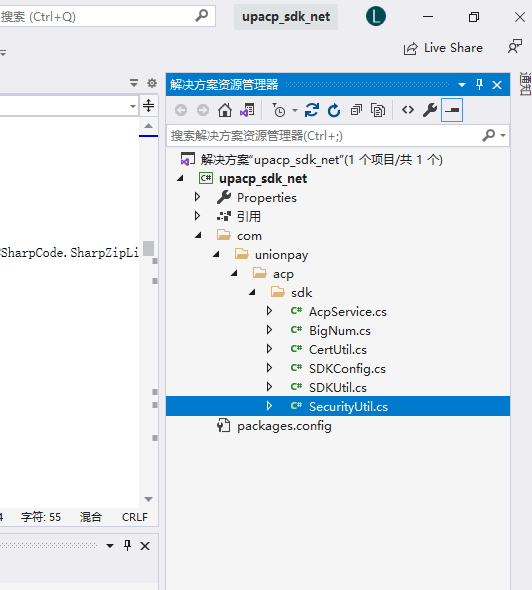
Task: Expand the SDKConfig.cs file node
Action: click(269, 367)
